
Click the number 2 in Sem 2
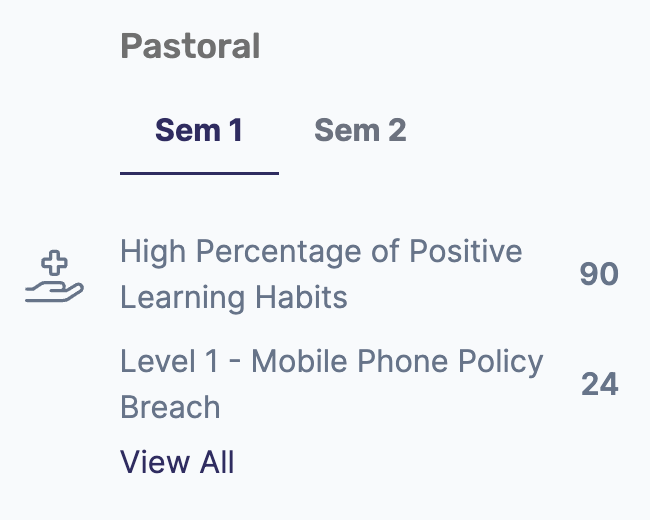[397, 130]
